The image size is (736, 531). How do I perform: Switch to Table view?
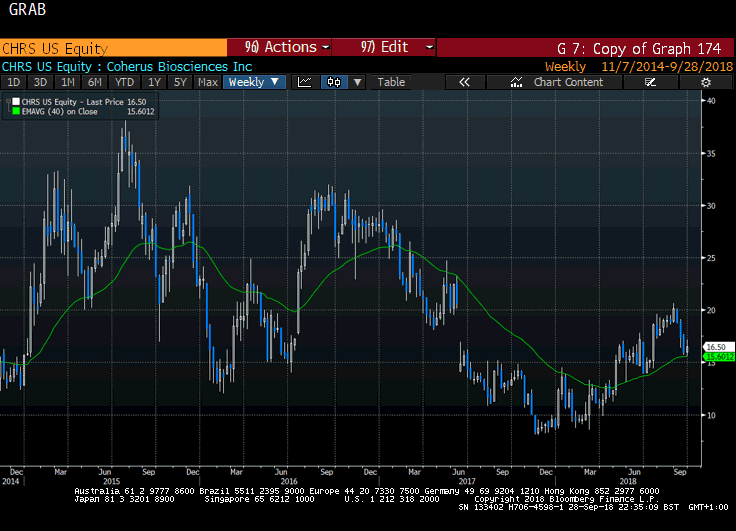click(391, 82)
